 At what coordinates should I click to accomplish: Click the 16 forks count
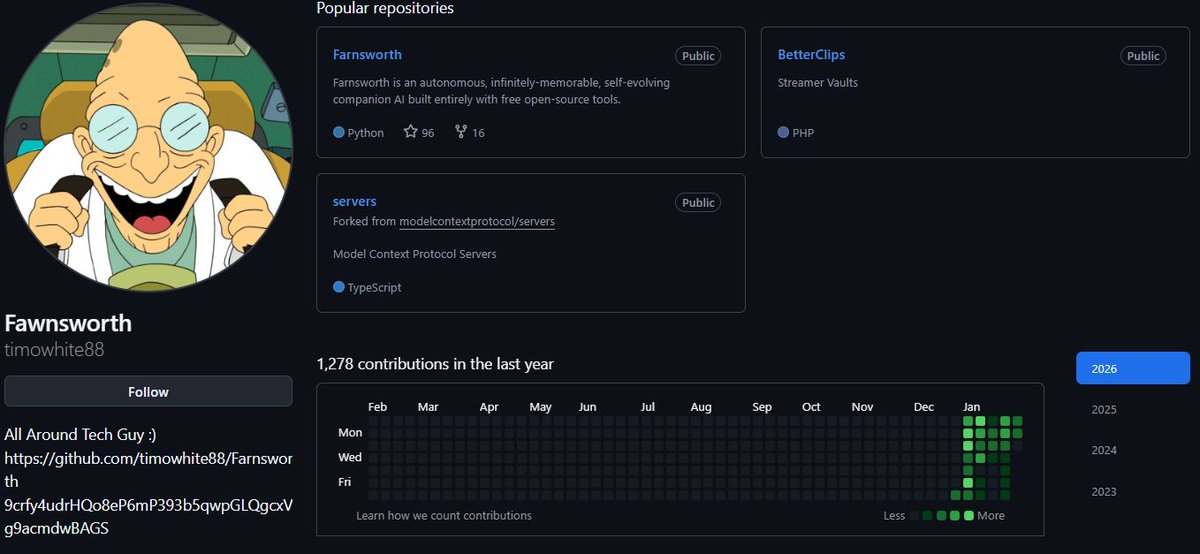click(478, 132)
